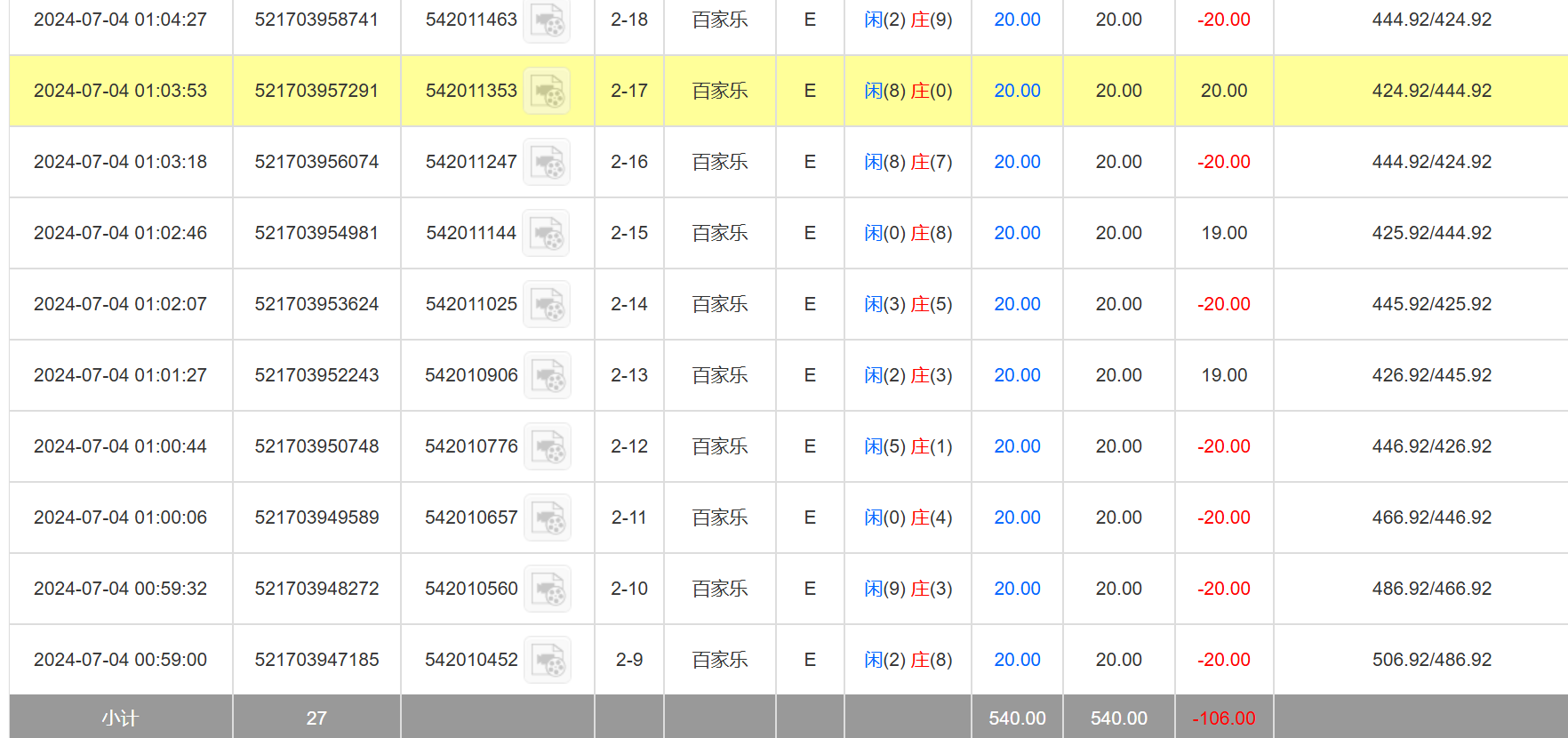Open replay icon for round 542010657

point(547,517)
